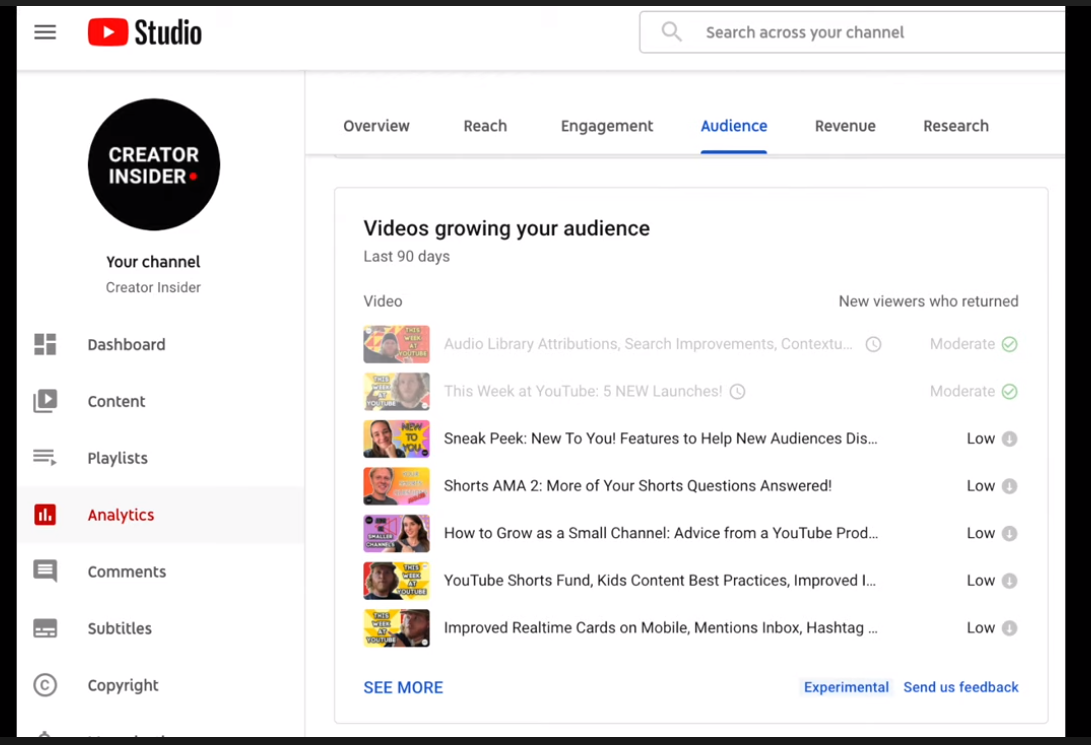Click green check icon for Audio Library row
This screenshot has height=745, width=1091.
coord(1010,344)
